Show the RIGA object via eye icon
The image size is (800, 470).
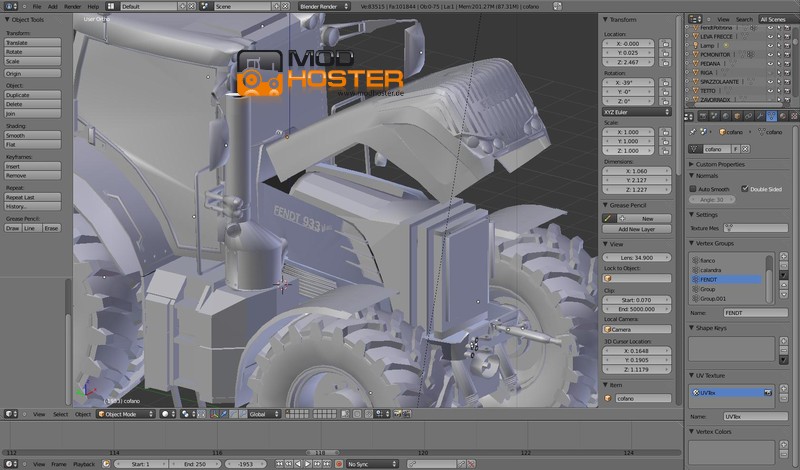click(x=770, y=72)
